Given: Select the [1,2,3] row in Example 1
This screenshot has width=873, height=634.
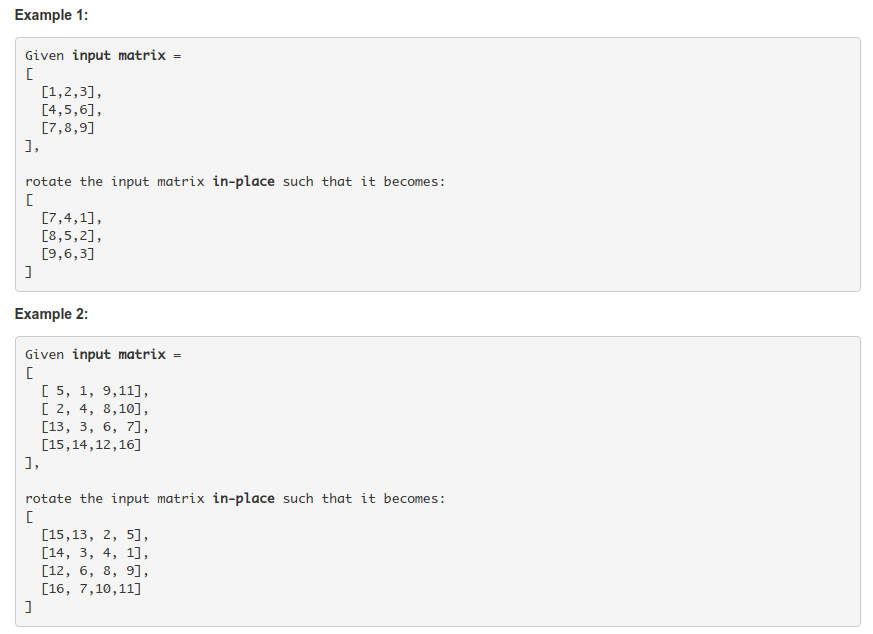Looking at the screenshot, I should (x=72, y=91).
